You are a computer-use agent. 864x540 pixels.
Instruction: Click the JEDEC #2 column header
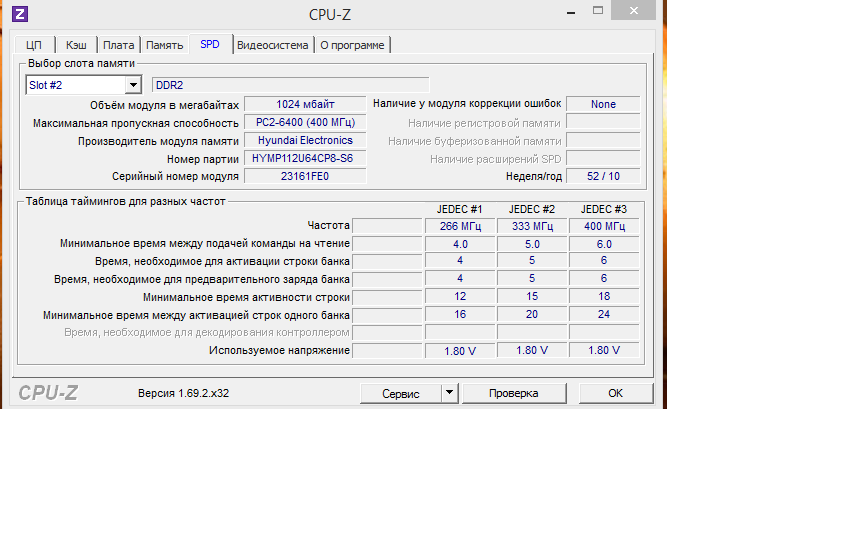[532, 209]
